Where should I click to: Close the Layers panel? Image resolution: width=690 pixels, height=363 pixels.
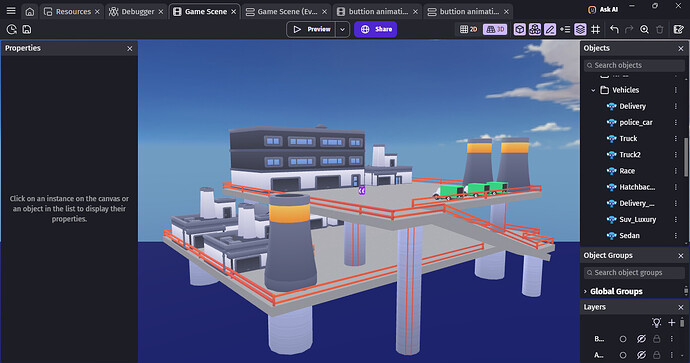(x=681, y=307)
